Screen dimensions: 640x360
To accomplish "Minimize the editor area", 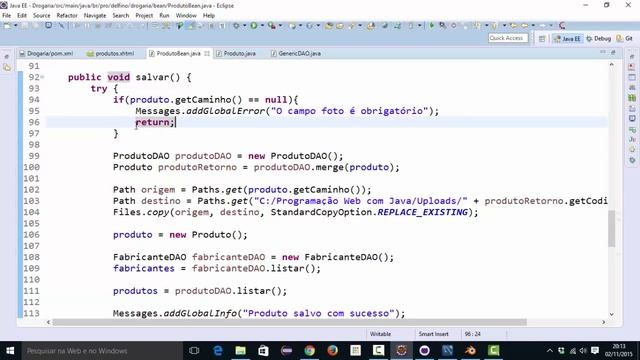I will [603, 52].
